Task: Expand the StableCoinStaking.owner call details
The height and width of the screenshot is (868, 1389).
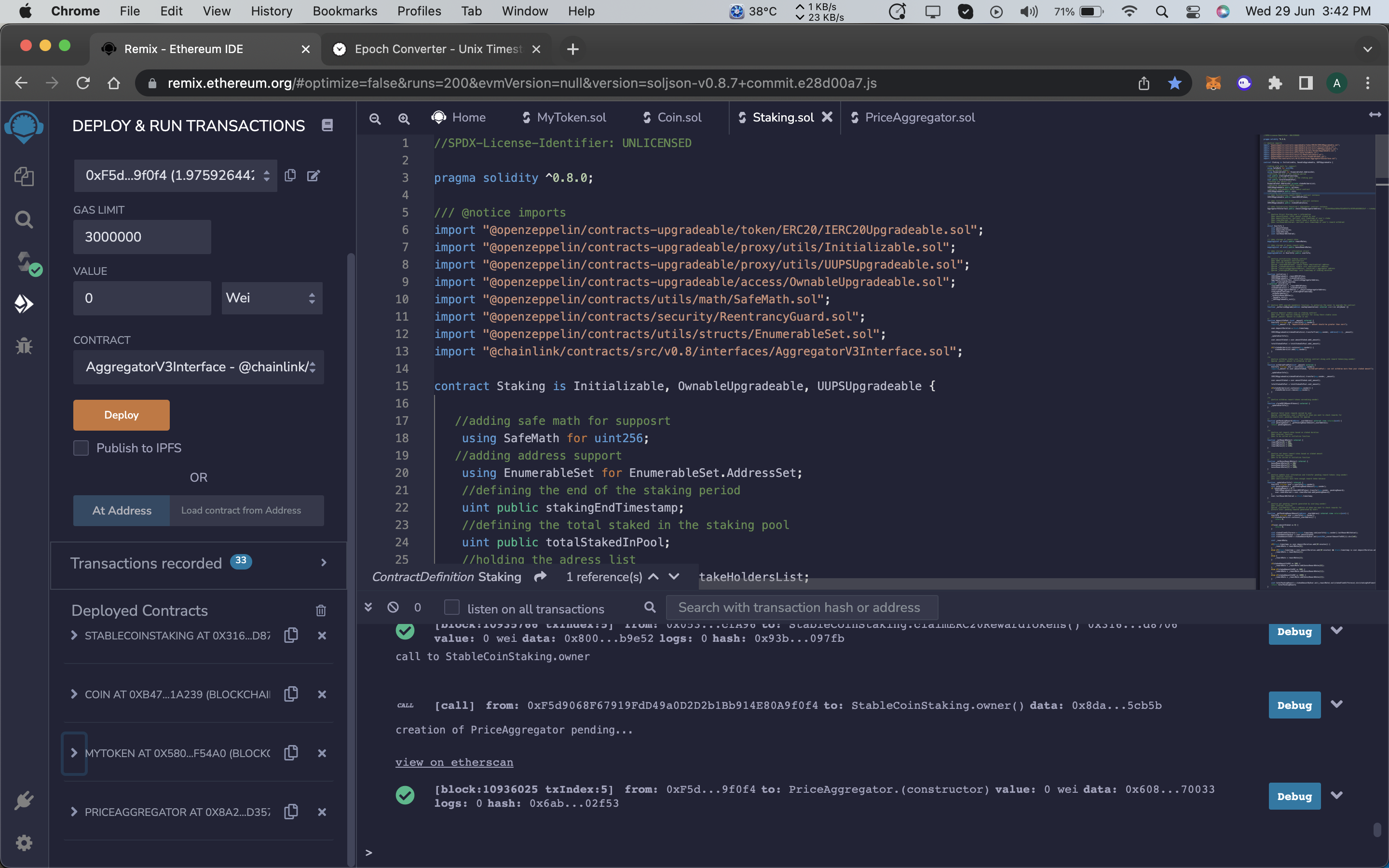Action: (x=1336, y=705)
